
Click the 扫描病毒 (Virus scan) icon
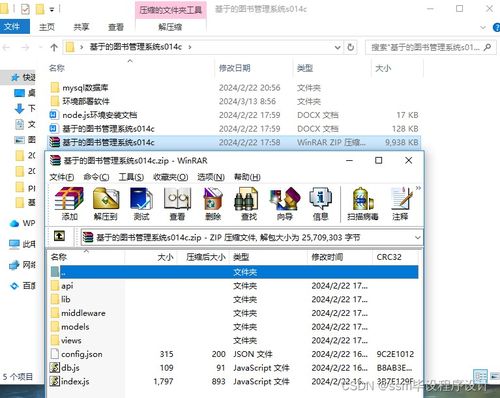(x=363, y=204)
